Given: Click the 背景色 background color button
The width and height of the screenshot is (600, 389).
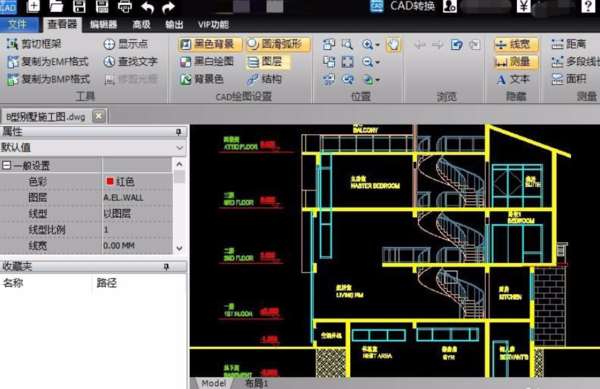Looking at the screenshot, I should [x=202, y=79].
